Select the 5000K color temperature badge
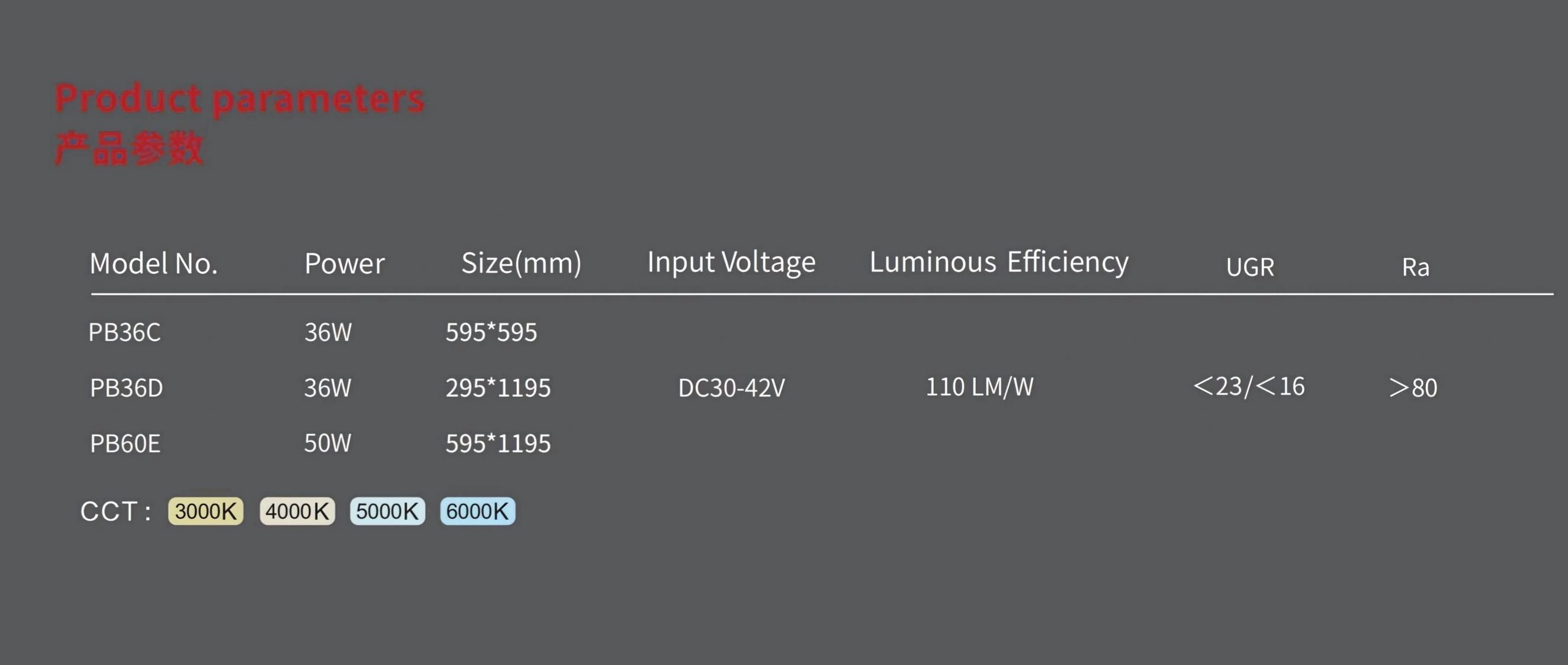Viewport: 1568px width, 665px height. [387, 511]
